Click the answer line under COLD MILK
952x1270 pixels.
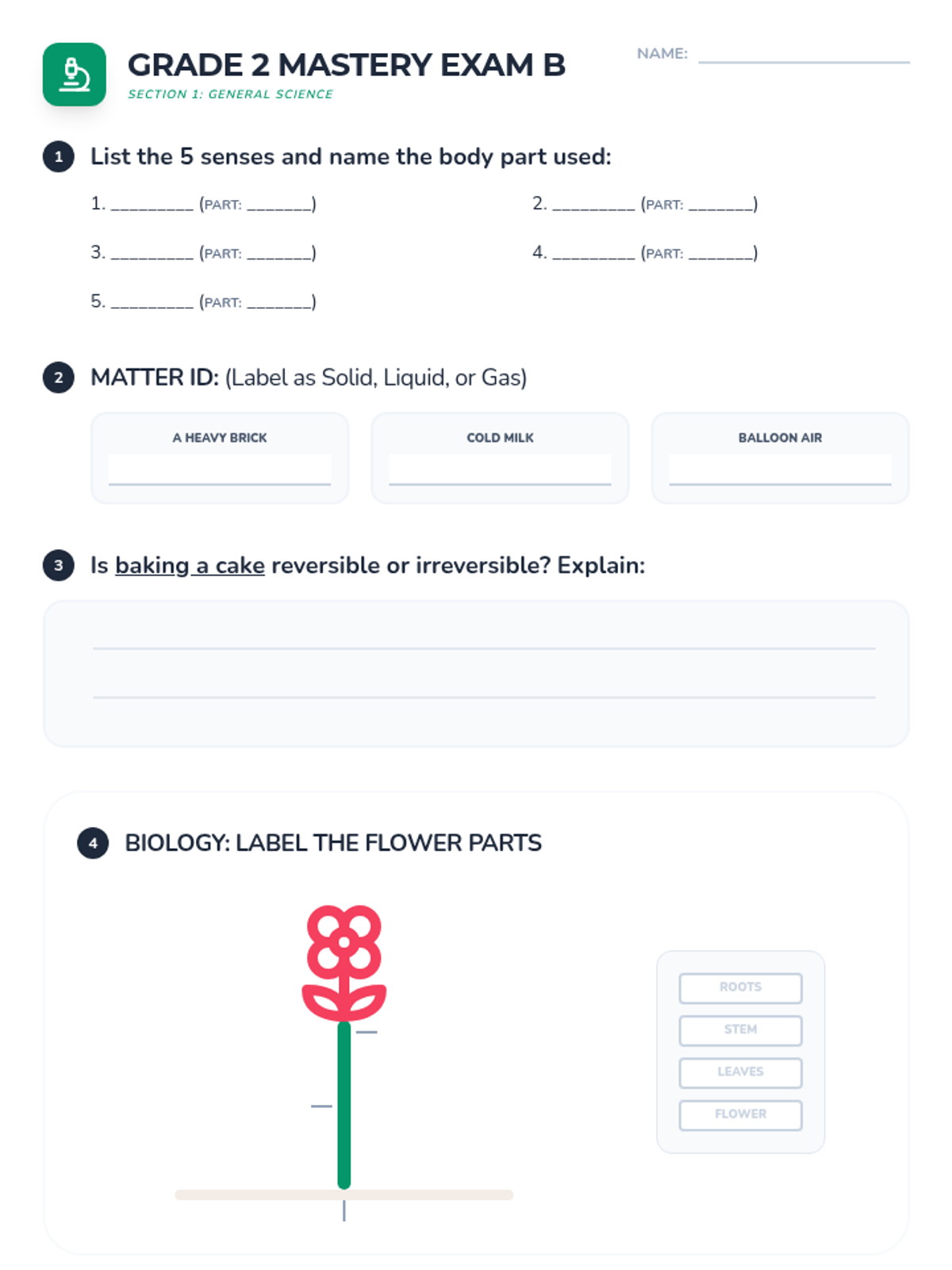point(500,470)
